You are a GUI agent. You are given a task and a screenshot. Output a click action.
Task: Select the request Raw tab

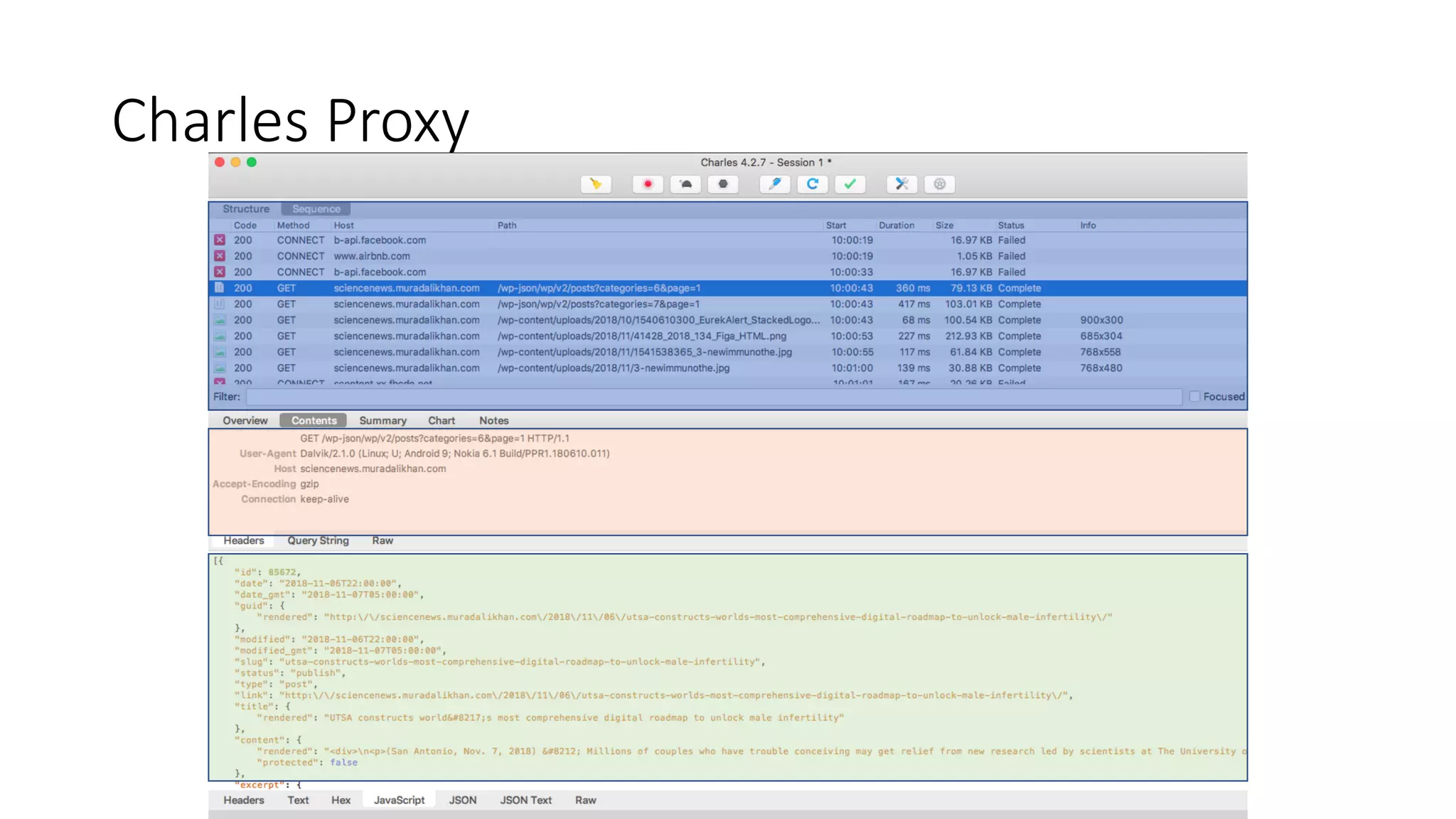(x=382, y=541)
